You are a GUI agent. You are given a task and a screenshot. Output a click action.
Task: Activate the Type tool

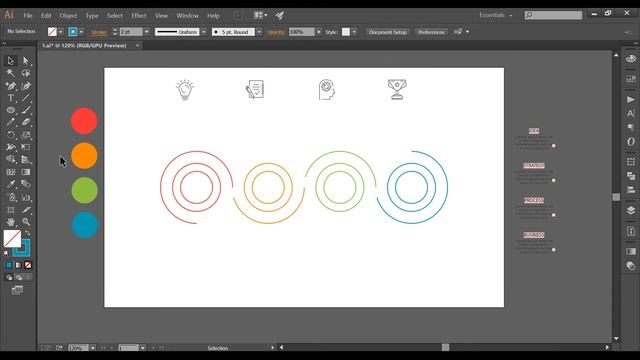[11, 98]
